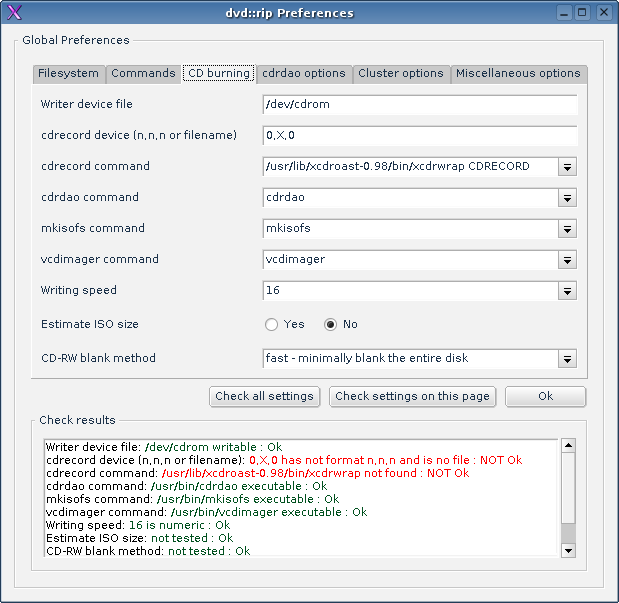
Task: Click the vcdimager command text entry
Action: coord(410,259)
